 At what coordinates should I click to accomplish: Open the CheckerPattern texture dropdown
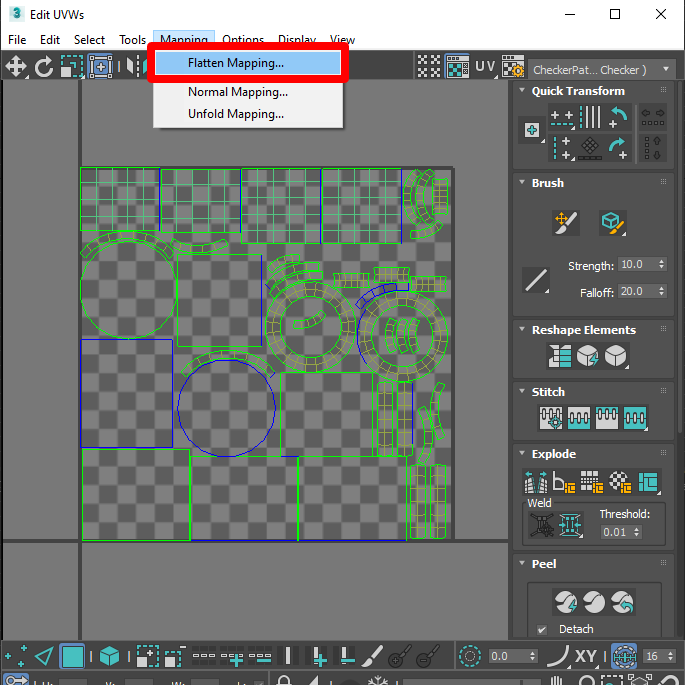[600, 69]
